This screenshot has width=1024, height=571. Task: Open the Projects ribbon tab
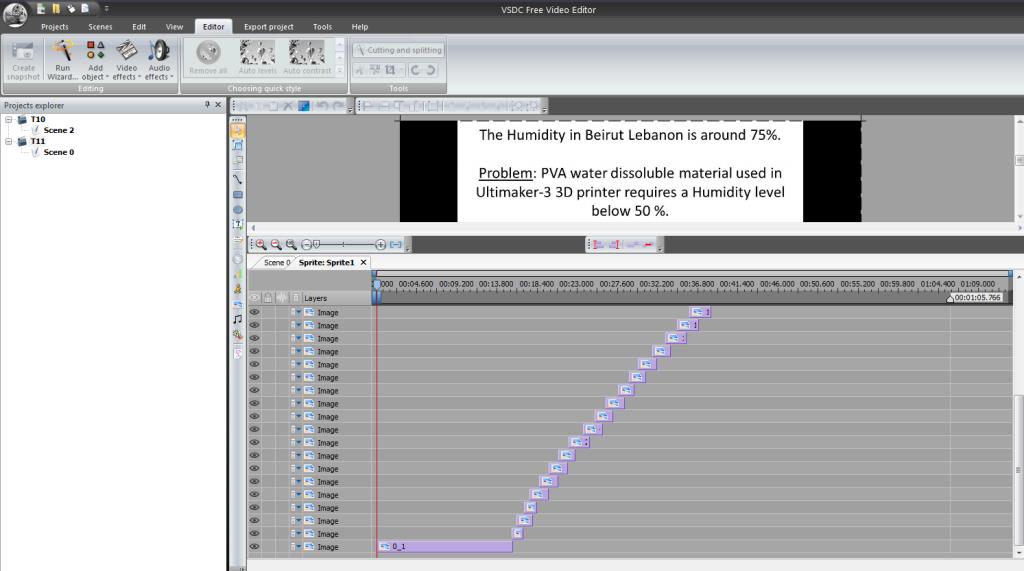pyautogui.click(x=54, y=27)
